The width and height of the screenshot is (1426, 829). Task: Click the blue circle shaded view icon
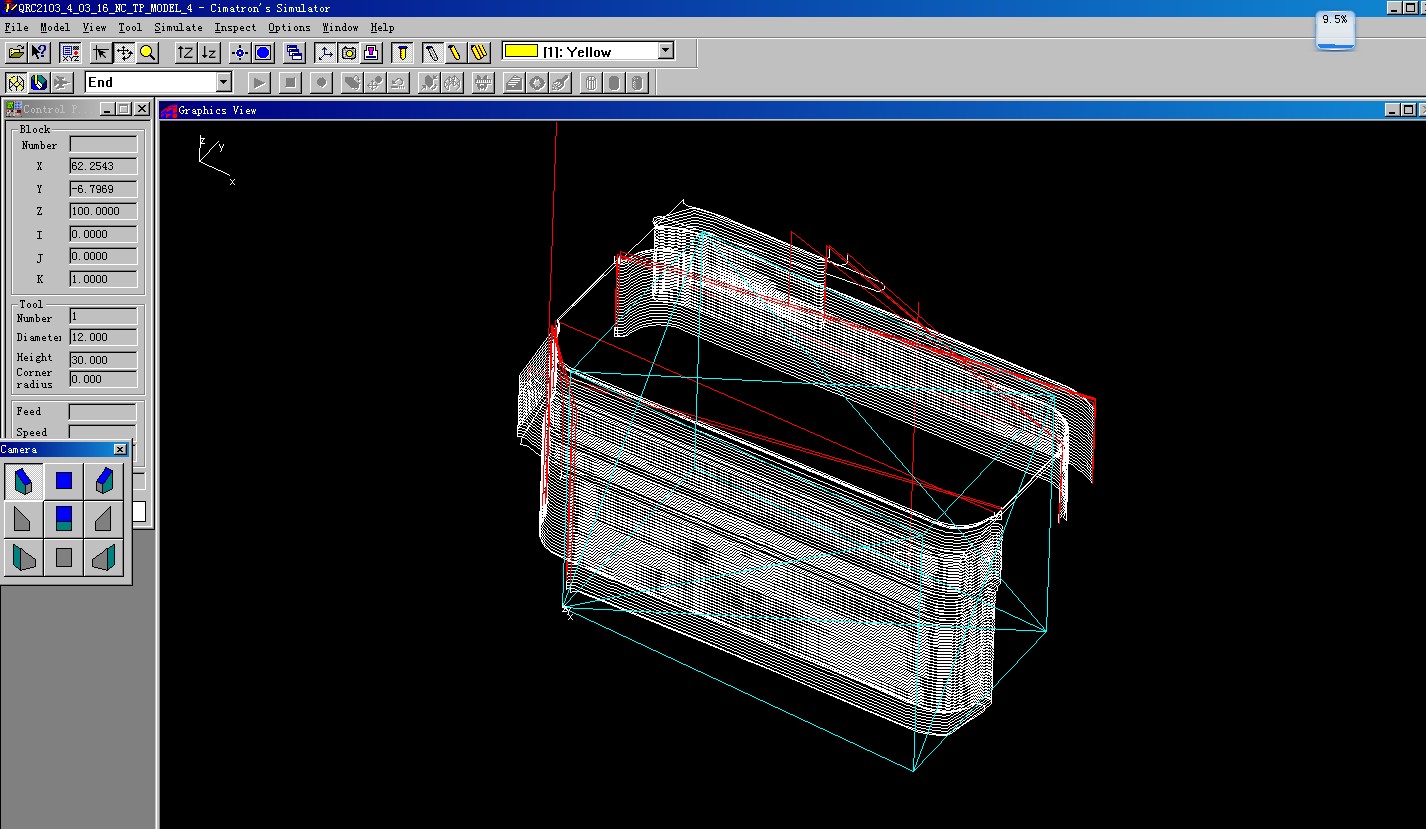[x=263, y=52]
